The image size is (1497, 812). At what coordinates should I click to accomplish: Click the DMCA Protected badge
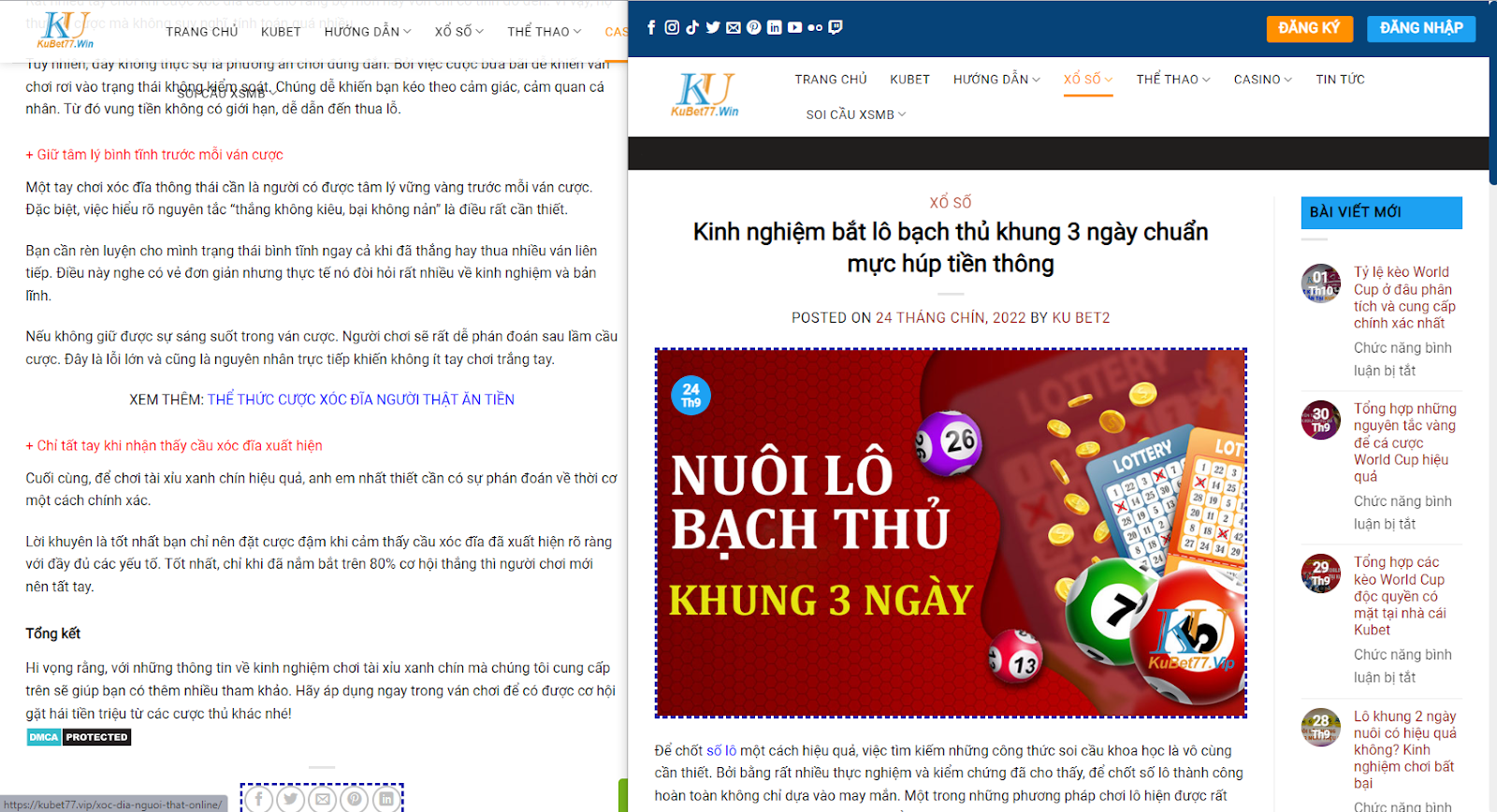(79, 737)
